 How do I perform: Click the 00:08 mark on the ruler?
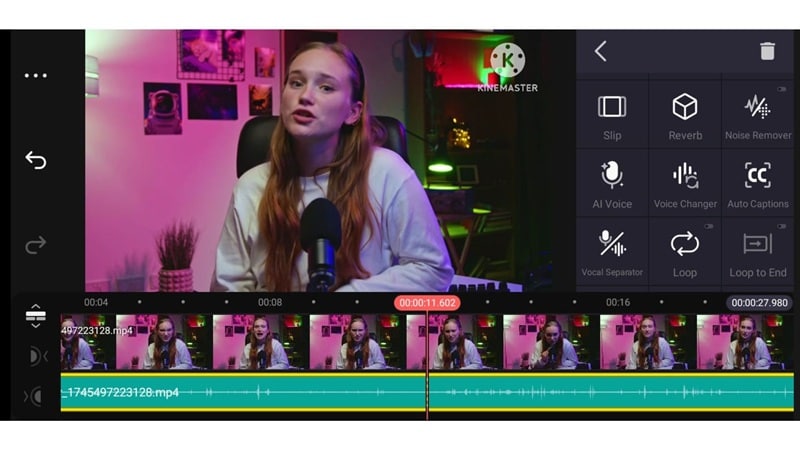tap(270, 302)
